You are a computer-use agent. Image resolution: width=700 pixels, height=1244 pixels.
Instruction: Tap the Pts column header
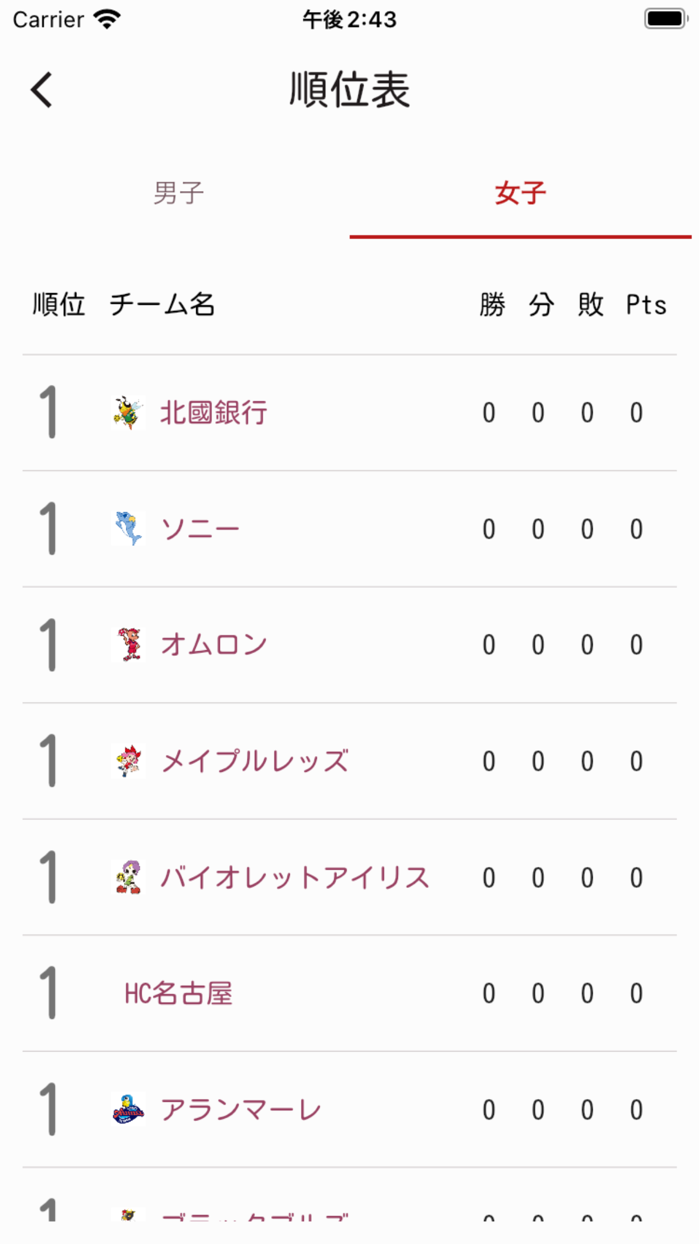click(646, 305)
